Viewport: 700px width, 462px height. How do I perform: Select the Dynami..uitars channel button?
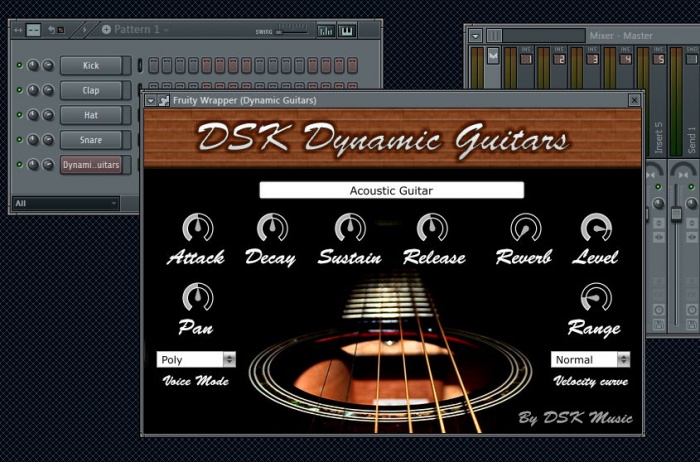[x=91, y=165]
